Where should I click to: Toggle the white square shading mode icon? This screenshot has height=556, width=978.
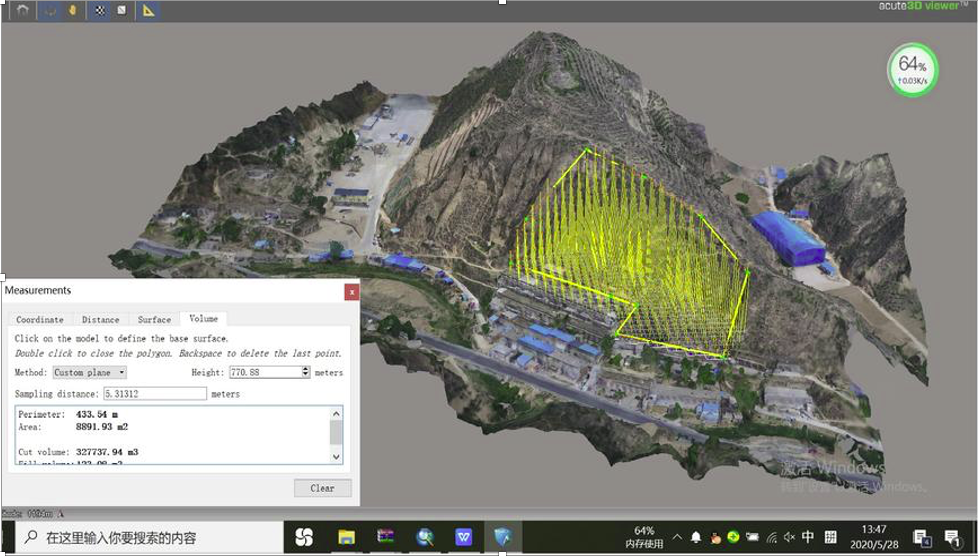point(122,11)
